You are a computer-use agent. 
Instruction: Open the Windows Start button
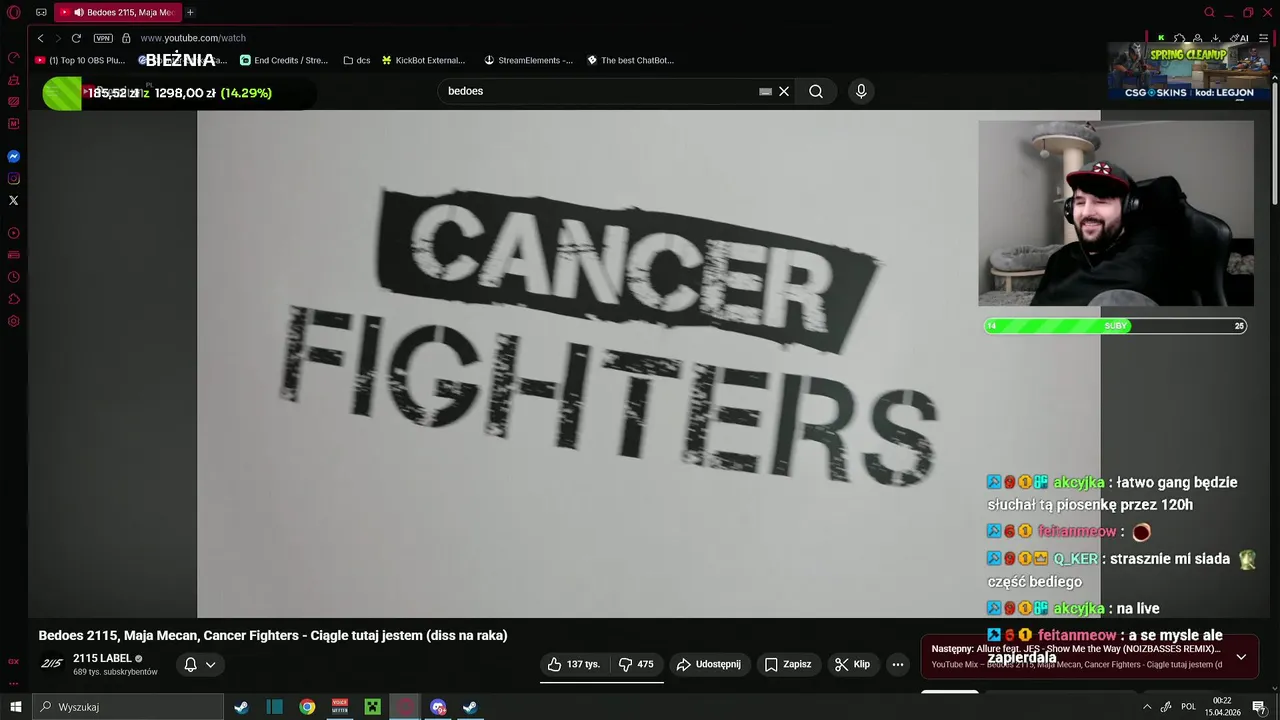pyautogui.click(x=15, y=707)
